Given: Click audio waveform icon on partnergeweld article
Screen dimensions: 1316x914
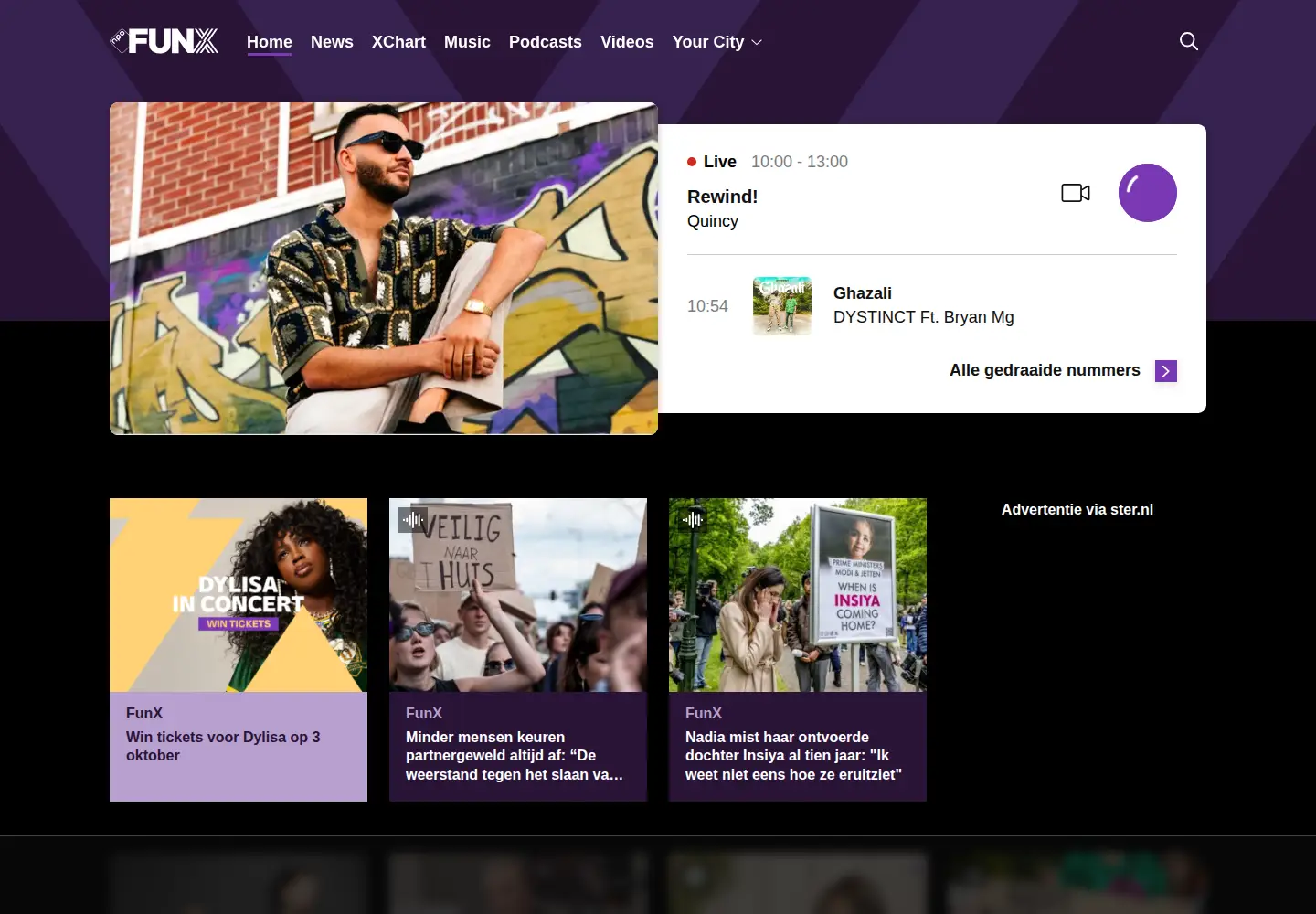Looking at the screenshot, I should (413, 520).
